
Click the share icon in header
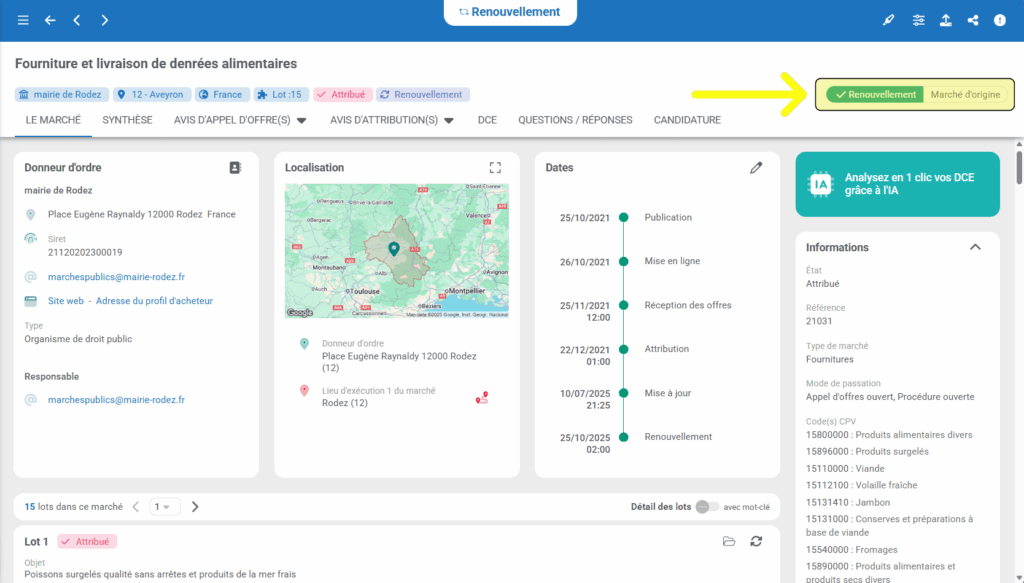click(x=972, y=20)
